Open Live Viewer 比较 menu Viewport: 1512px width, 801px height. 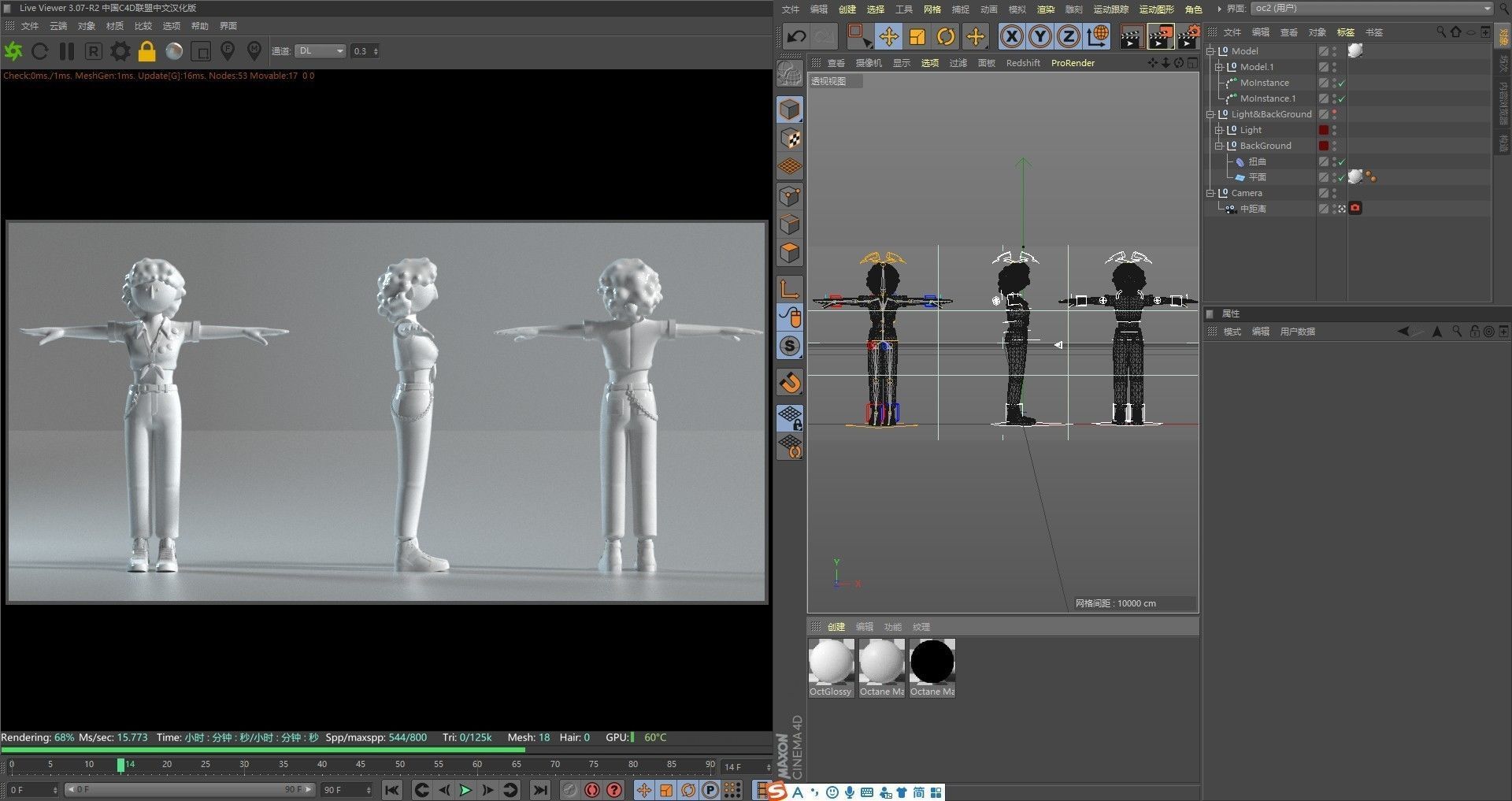pos(143,26)
